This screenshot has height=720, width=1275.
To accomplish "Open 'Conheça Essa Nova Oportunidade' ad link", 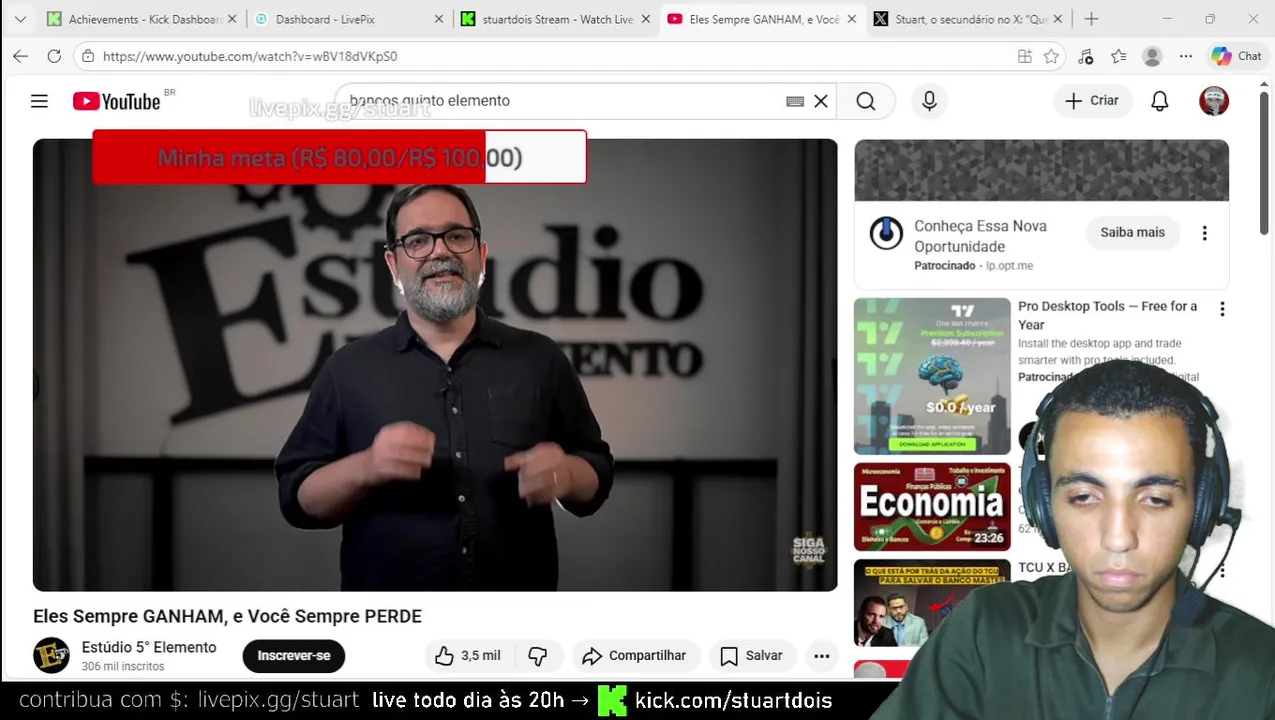I will click(x=980, y=237).
